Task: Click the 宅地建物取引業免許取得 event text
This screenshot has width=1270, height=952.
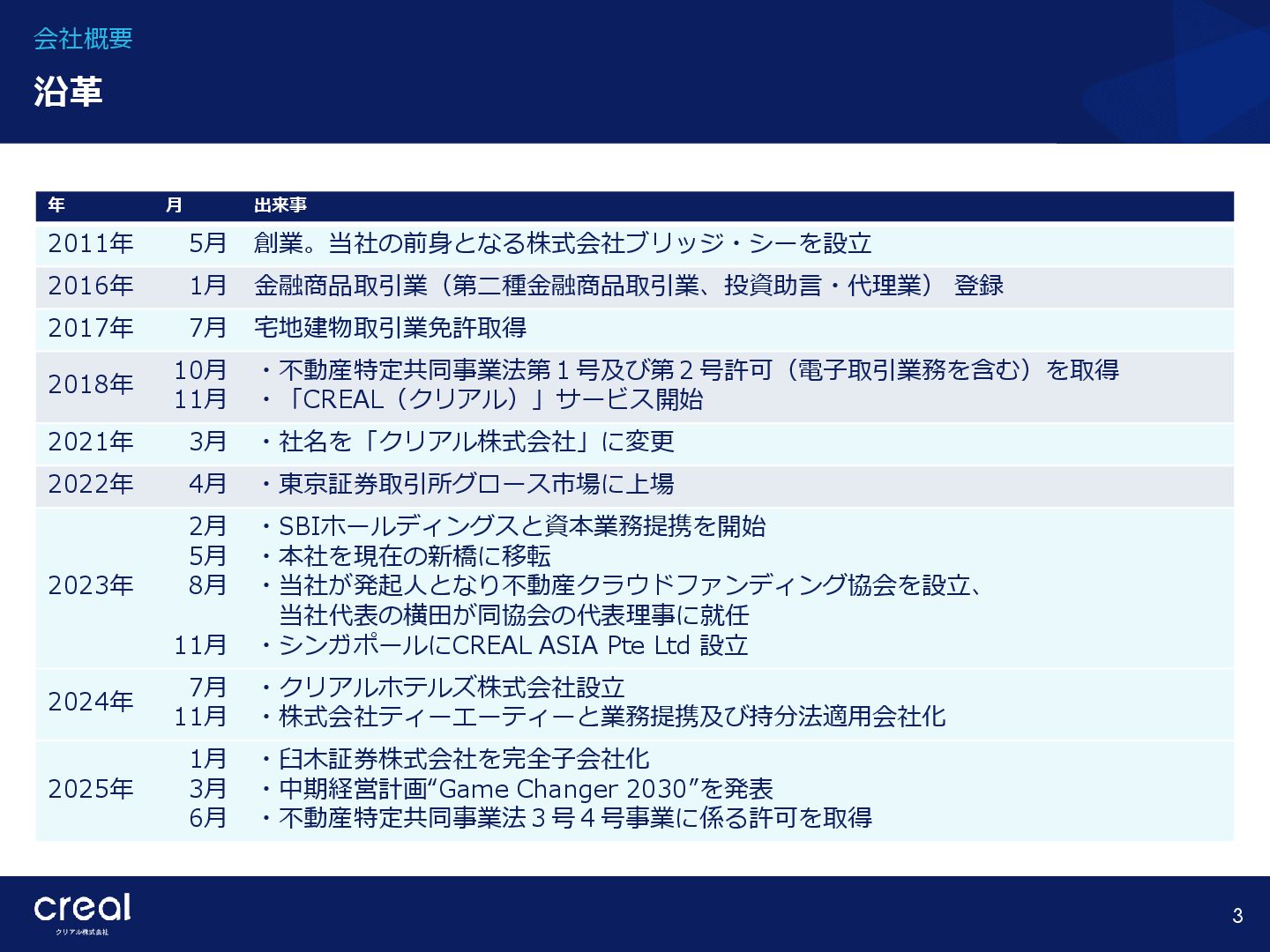Action: pyautogui.click(x=390, y=328)
